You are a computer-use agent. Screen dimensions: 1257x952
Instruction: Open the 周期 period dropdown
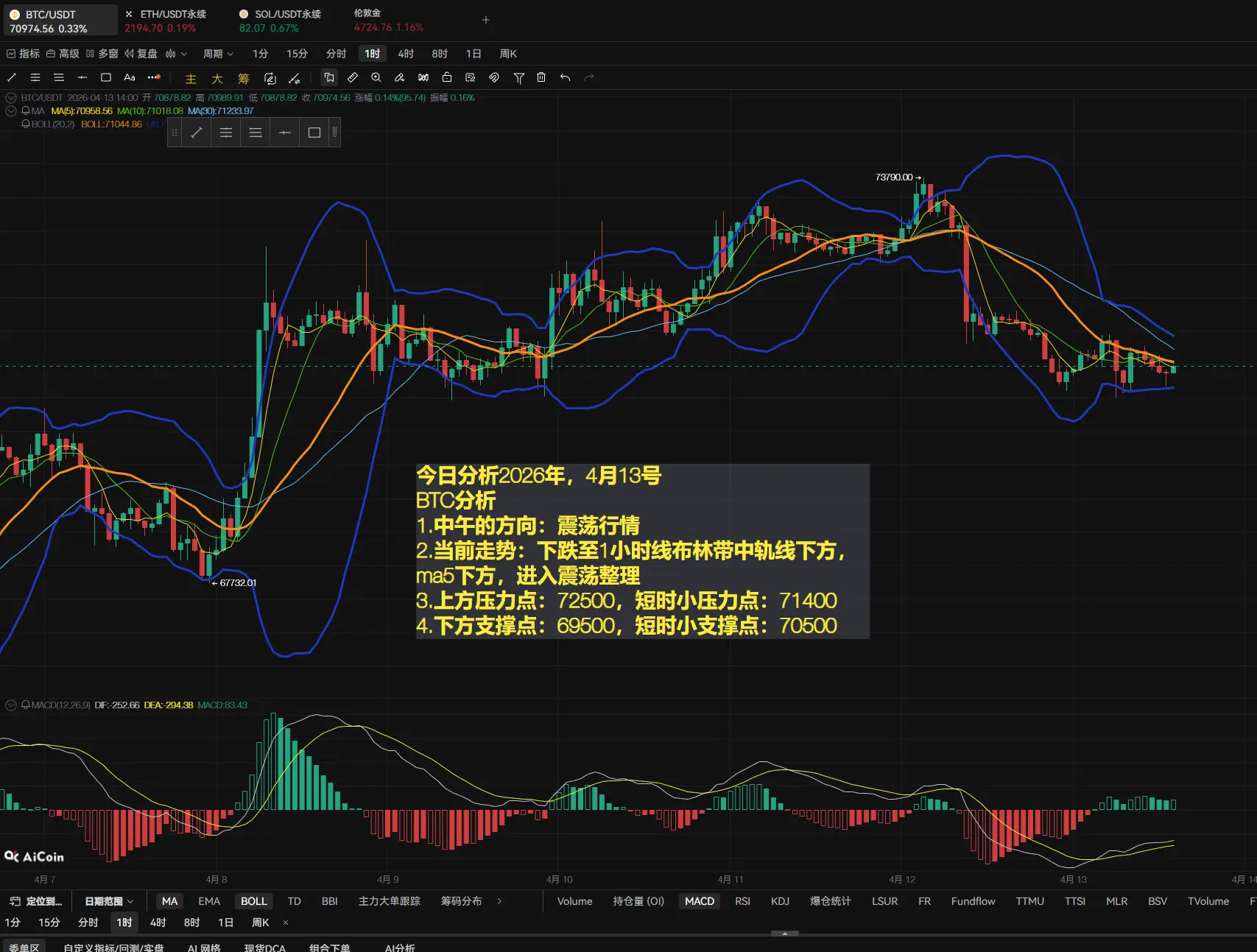pyautogui.click(x=218, y=54)
